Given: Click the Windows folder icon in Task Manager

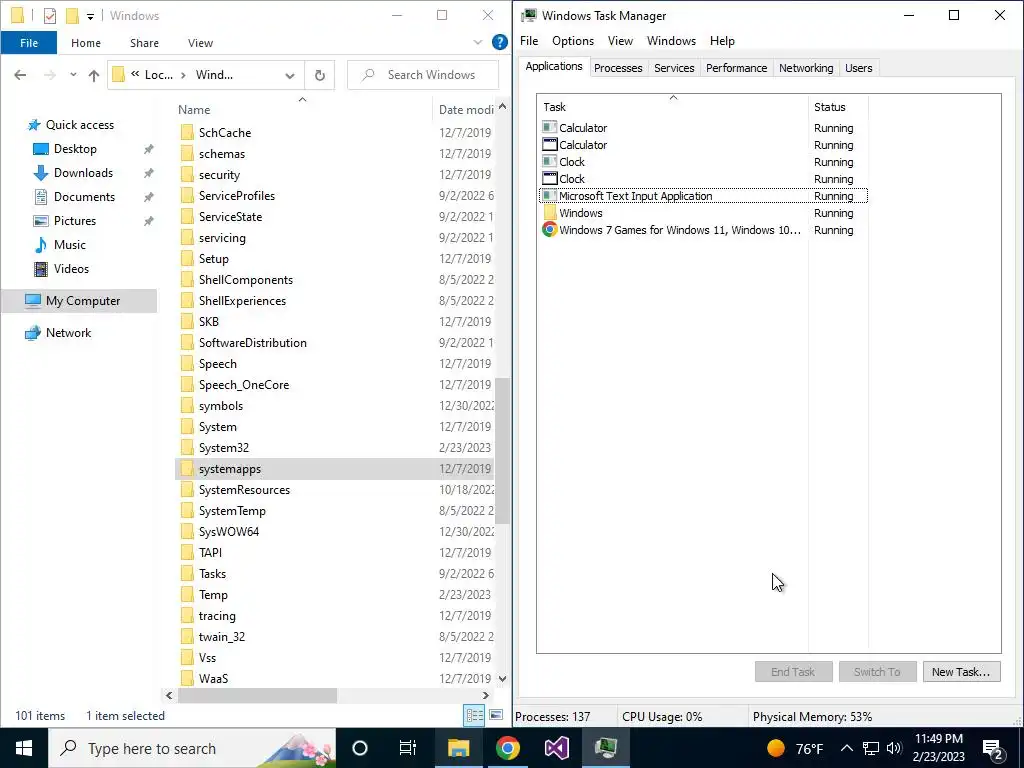Looking at the screenshot, I should click(550, 212).
